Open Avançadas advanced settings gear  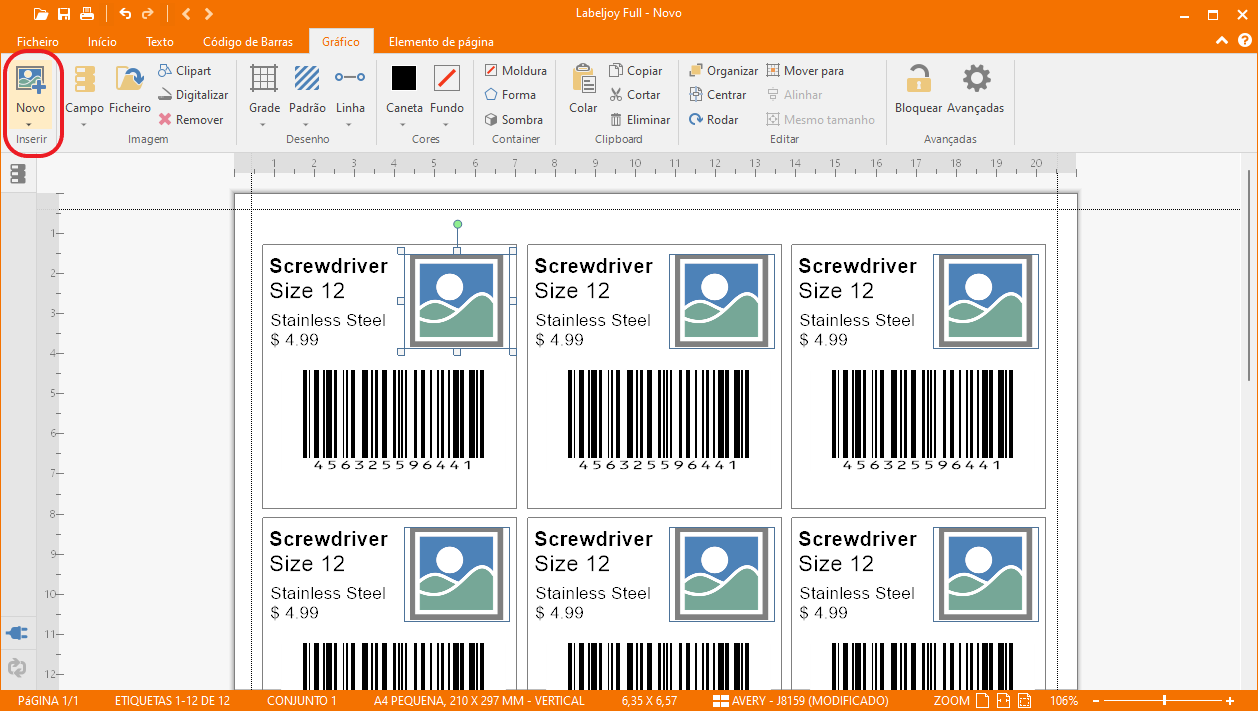tap(976, 90)
